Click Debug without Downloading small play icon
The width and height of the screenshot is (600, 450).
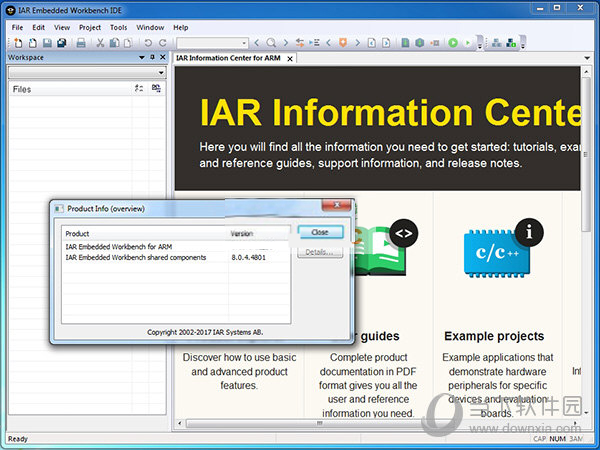point(467,43)
